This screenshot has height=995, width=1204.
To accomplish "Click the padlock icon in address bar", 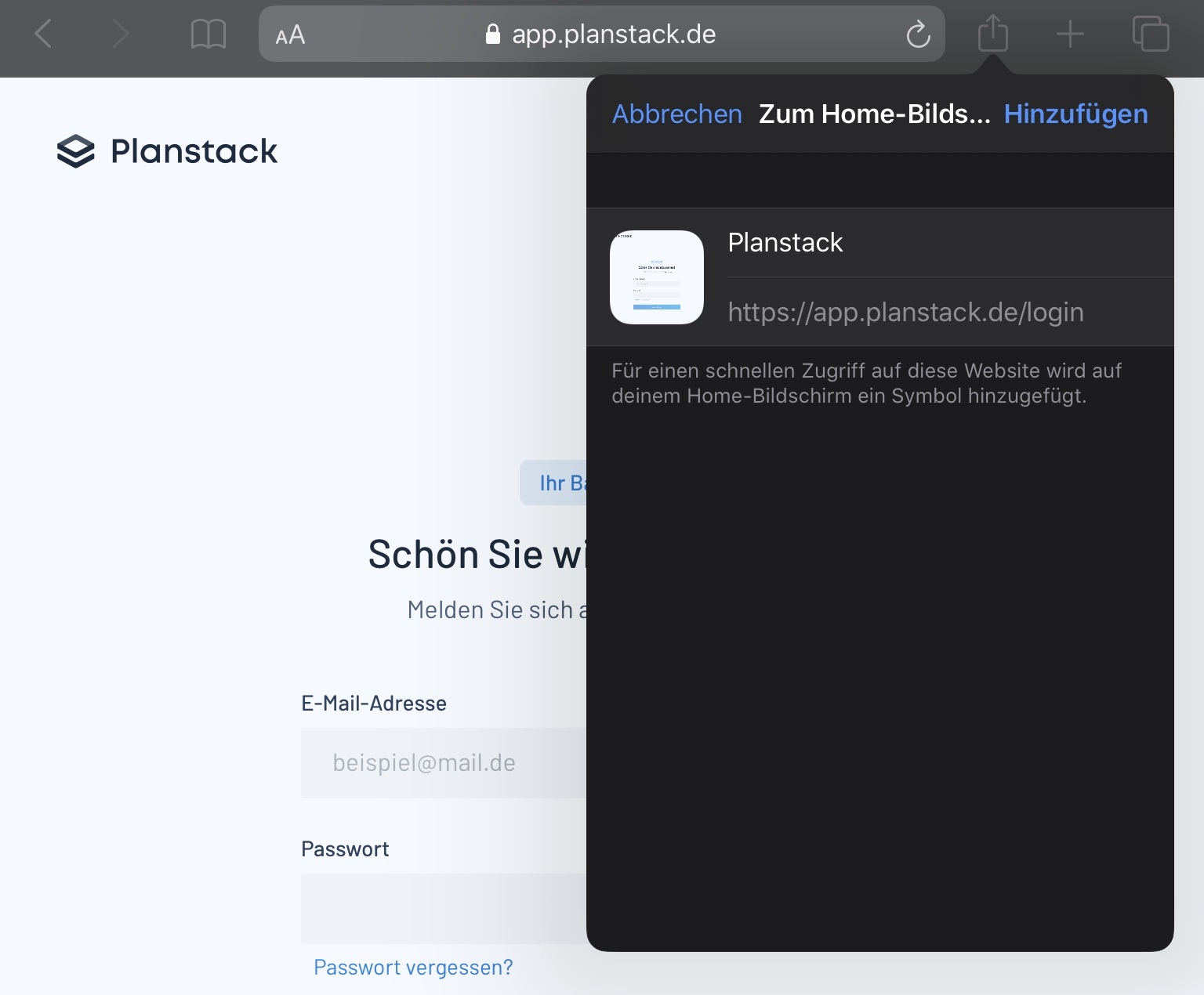I will (x=493, y=34).
